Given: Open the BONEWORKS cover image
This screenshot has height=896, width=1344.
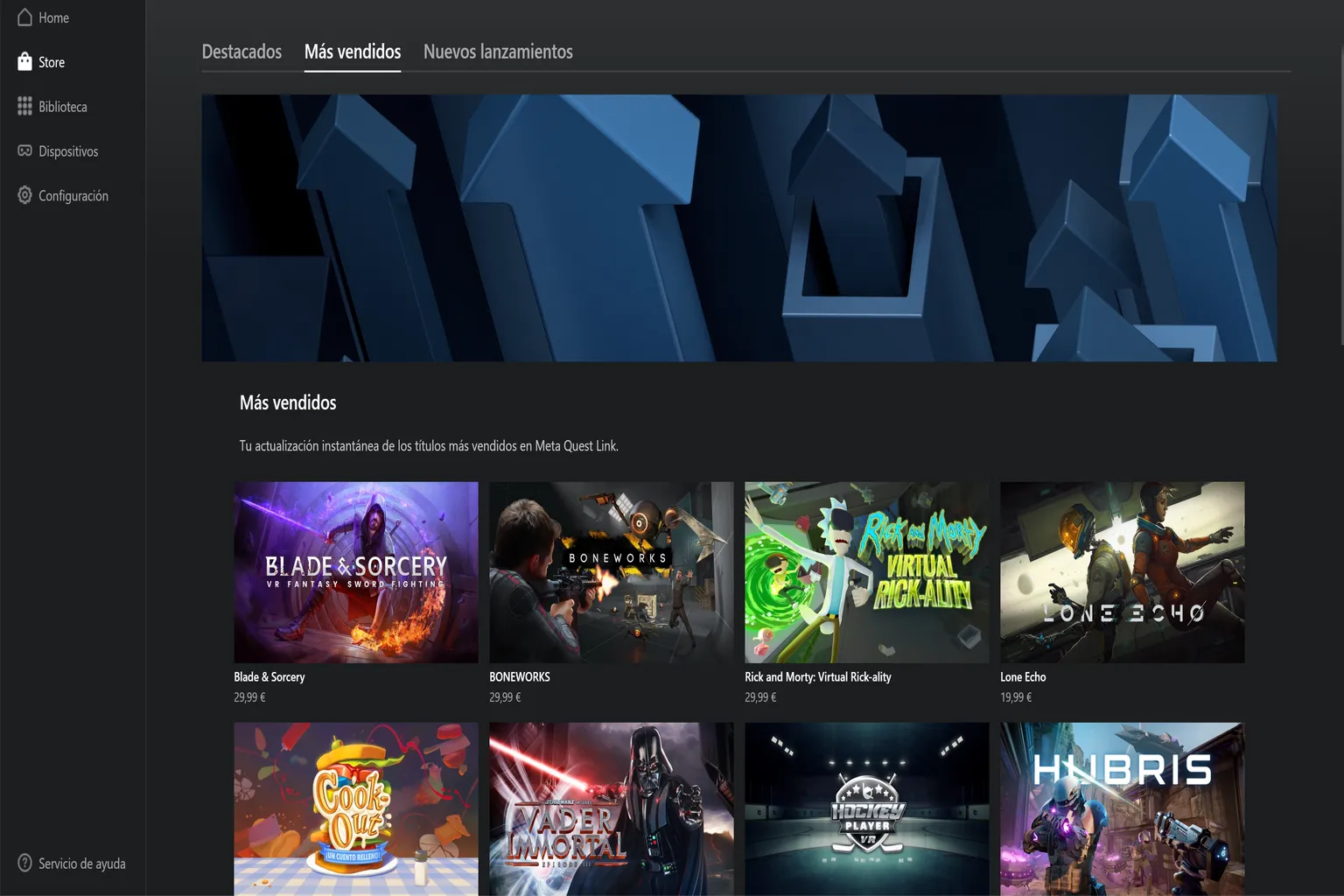Looking at the screenshot, I should click(x=612, y=572).
